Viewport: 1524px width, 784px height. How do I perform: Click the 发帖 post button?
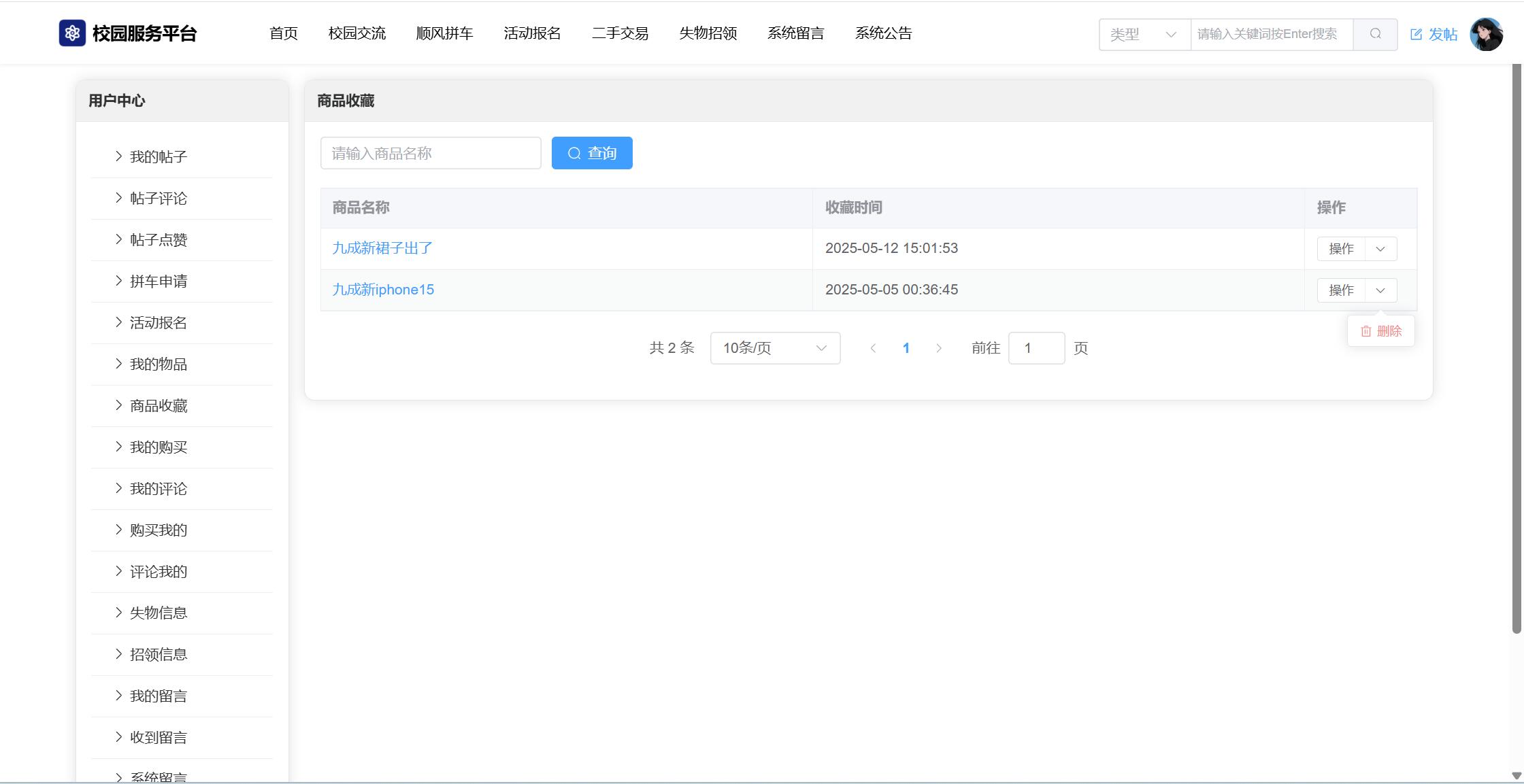click(x=1434, y=34)
